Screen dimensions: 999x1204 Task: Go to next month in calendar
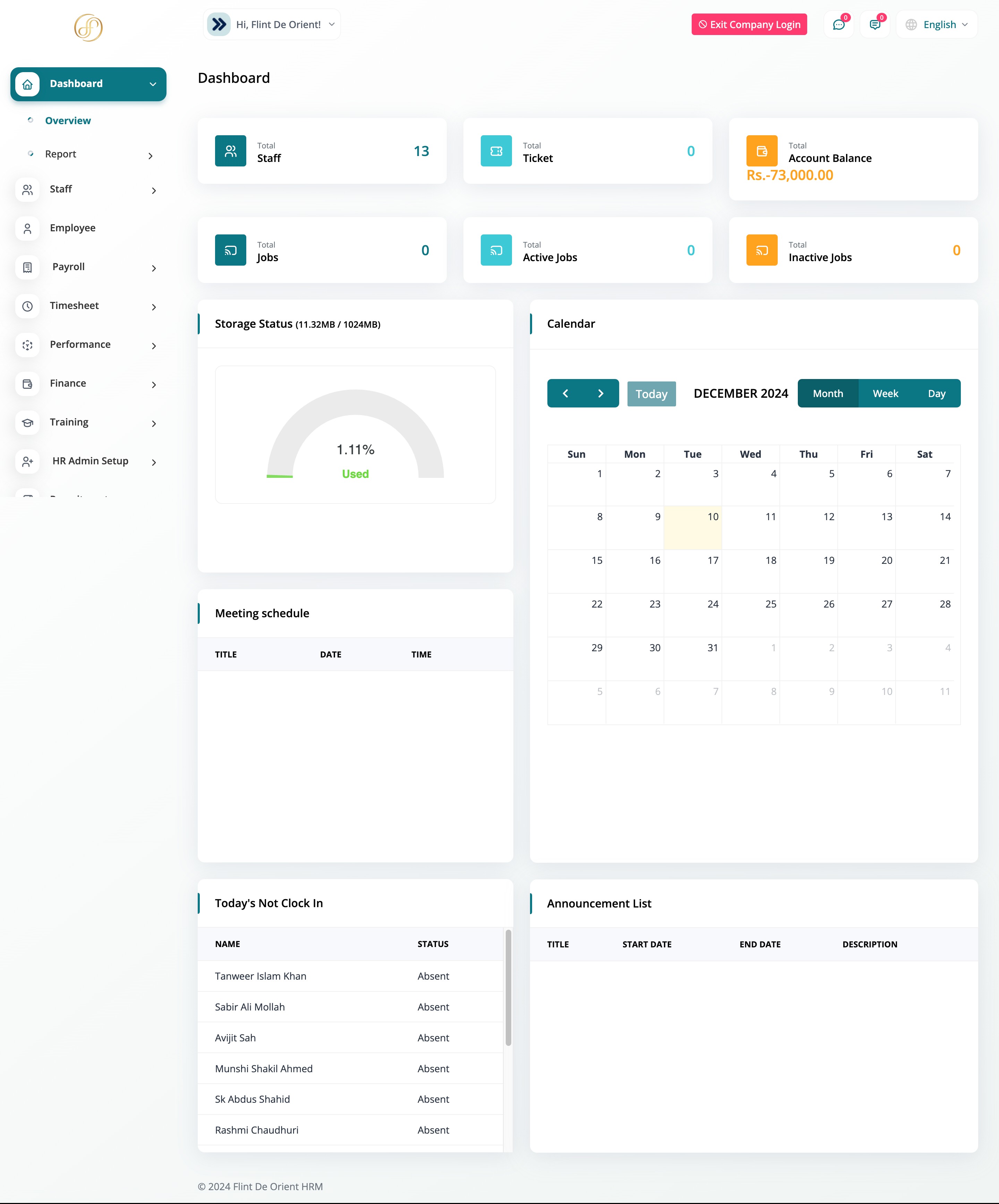(600, 393)
